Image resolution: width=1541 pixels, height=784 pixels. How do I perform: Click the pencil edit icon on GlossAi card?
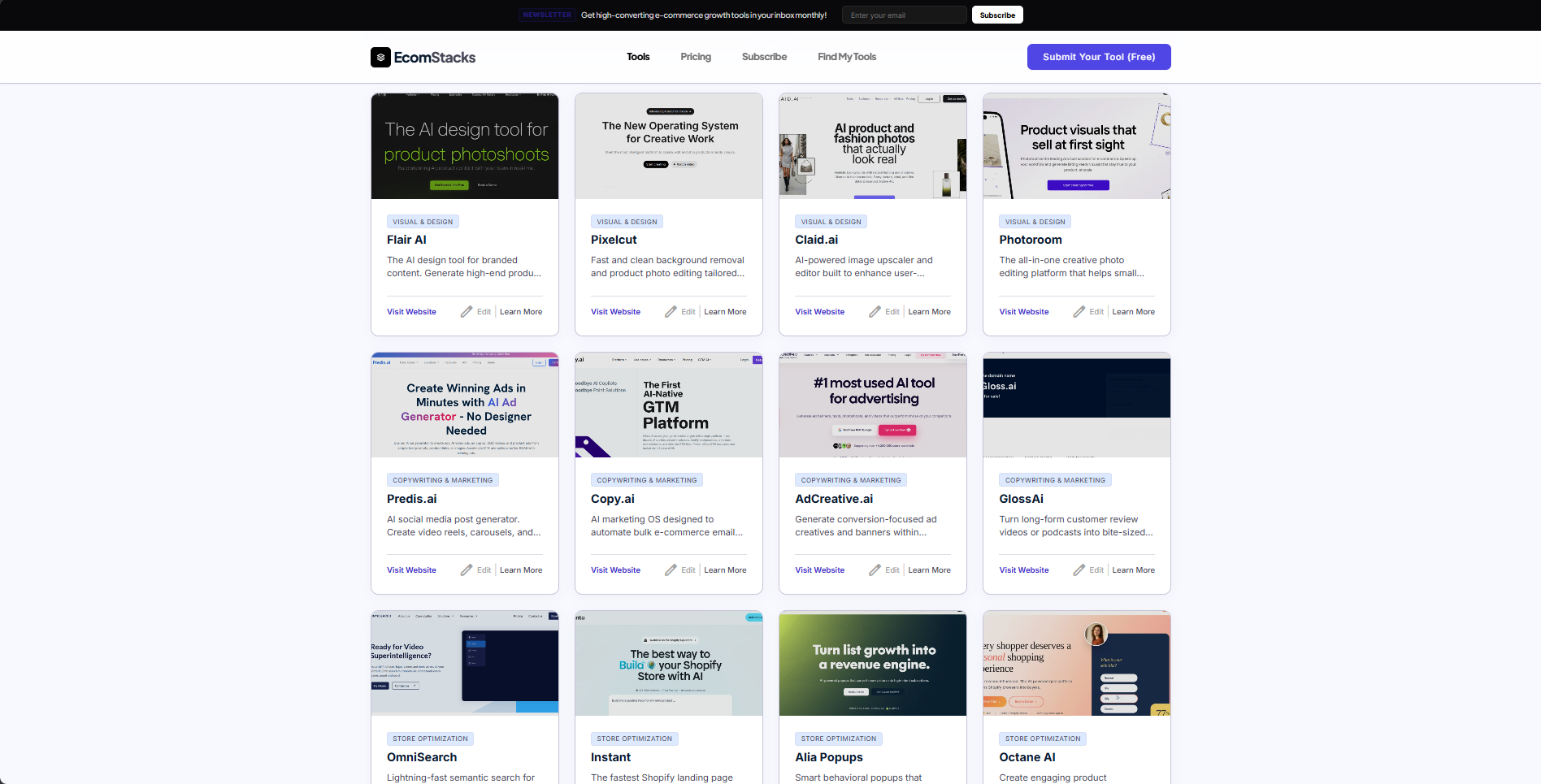point(1079,570)
